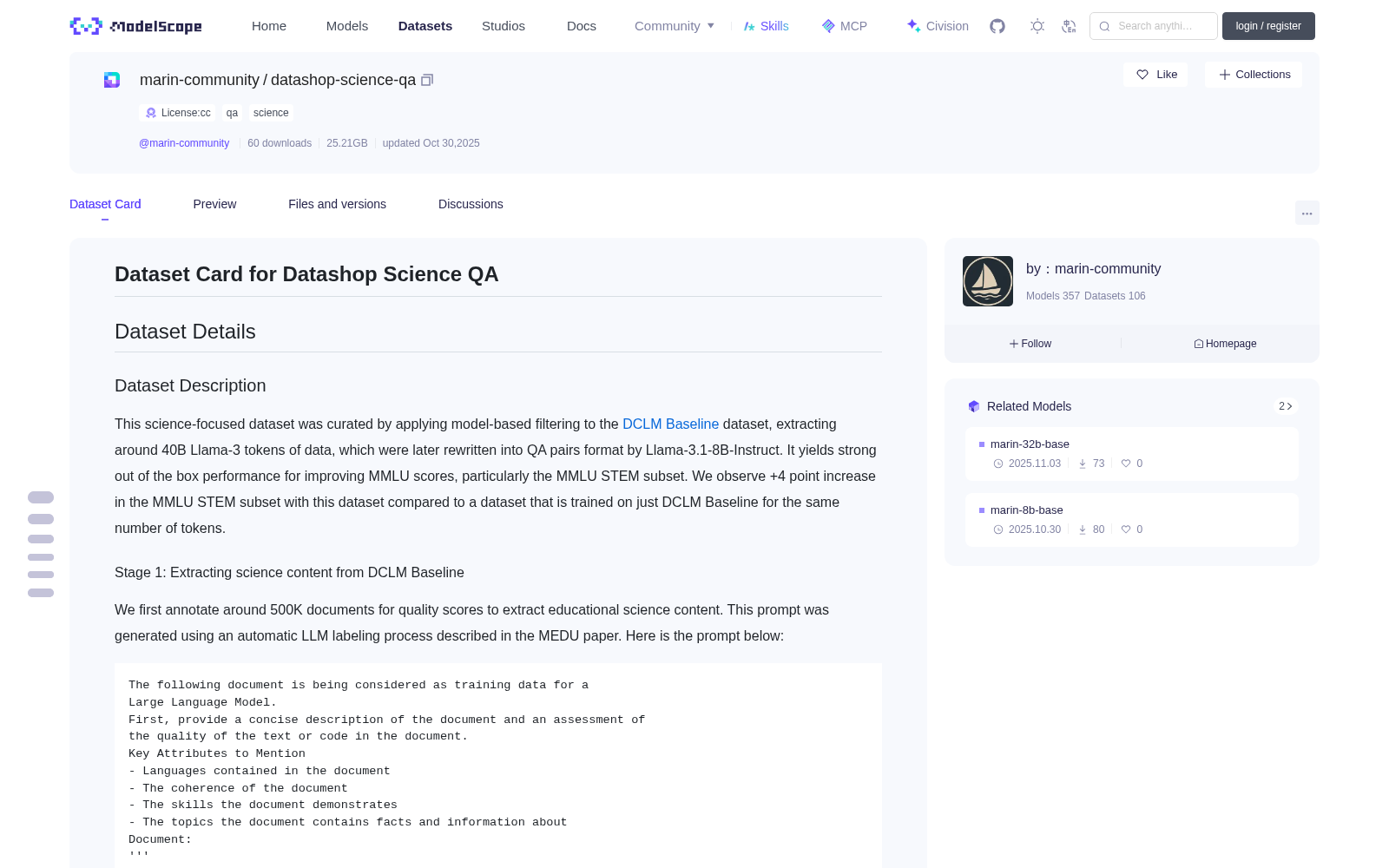
Task: Open the Civision page
Action: pos(938,26)
